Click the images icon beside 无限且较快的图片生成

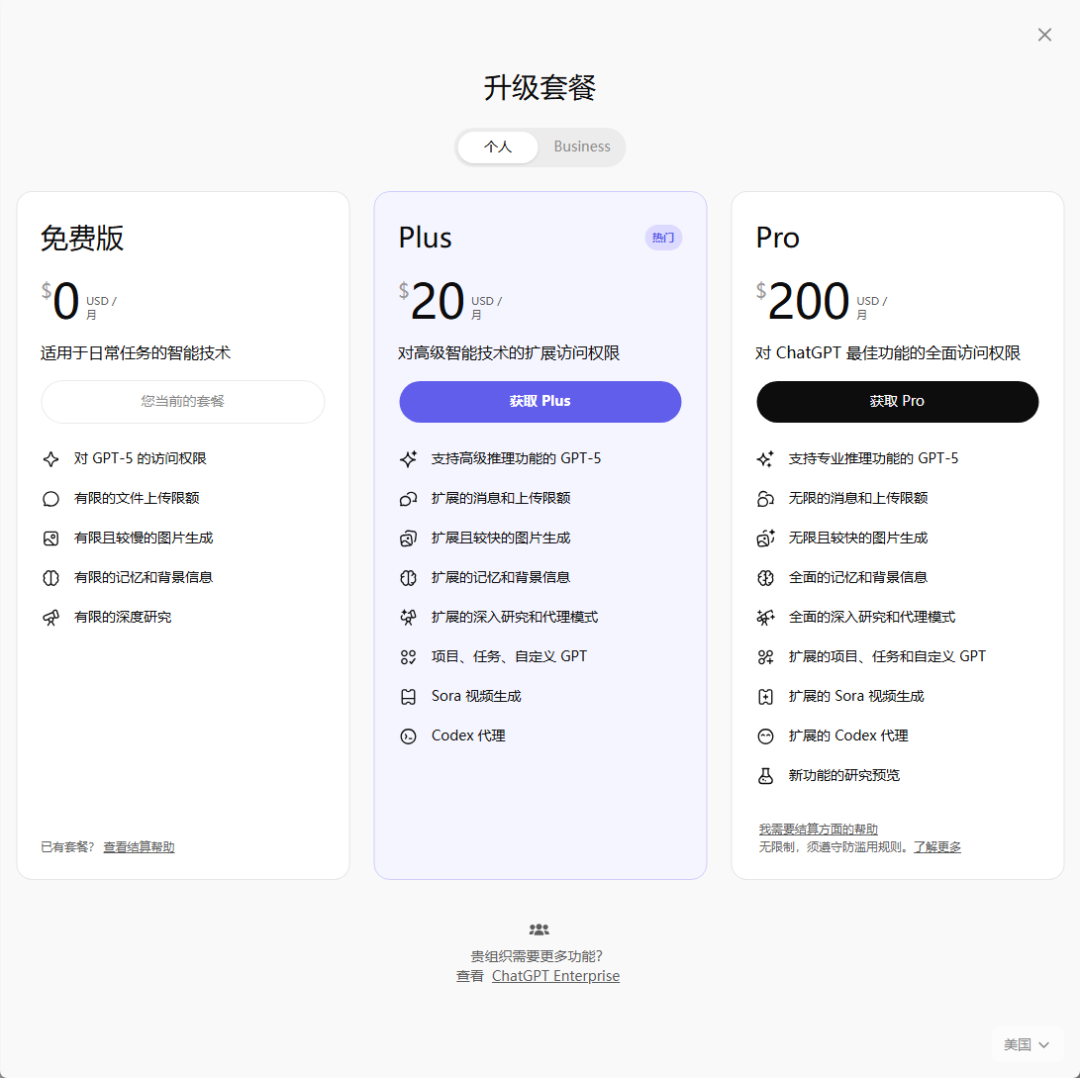click(x=765, y=539)
